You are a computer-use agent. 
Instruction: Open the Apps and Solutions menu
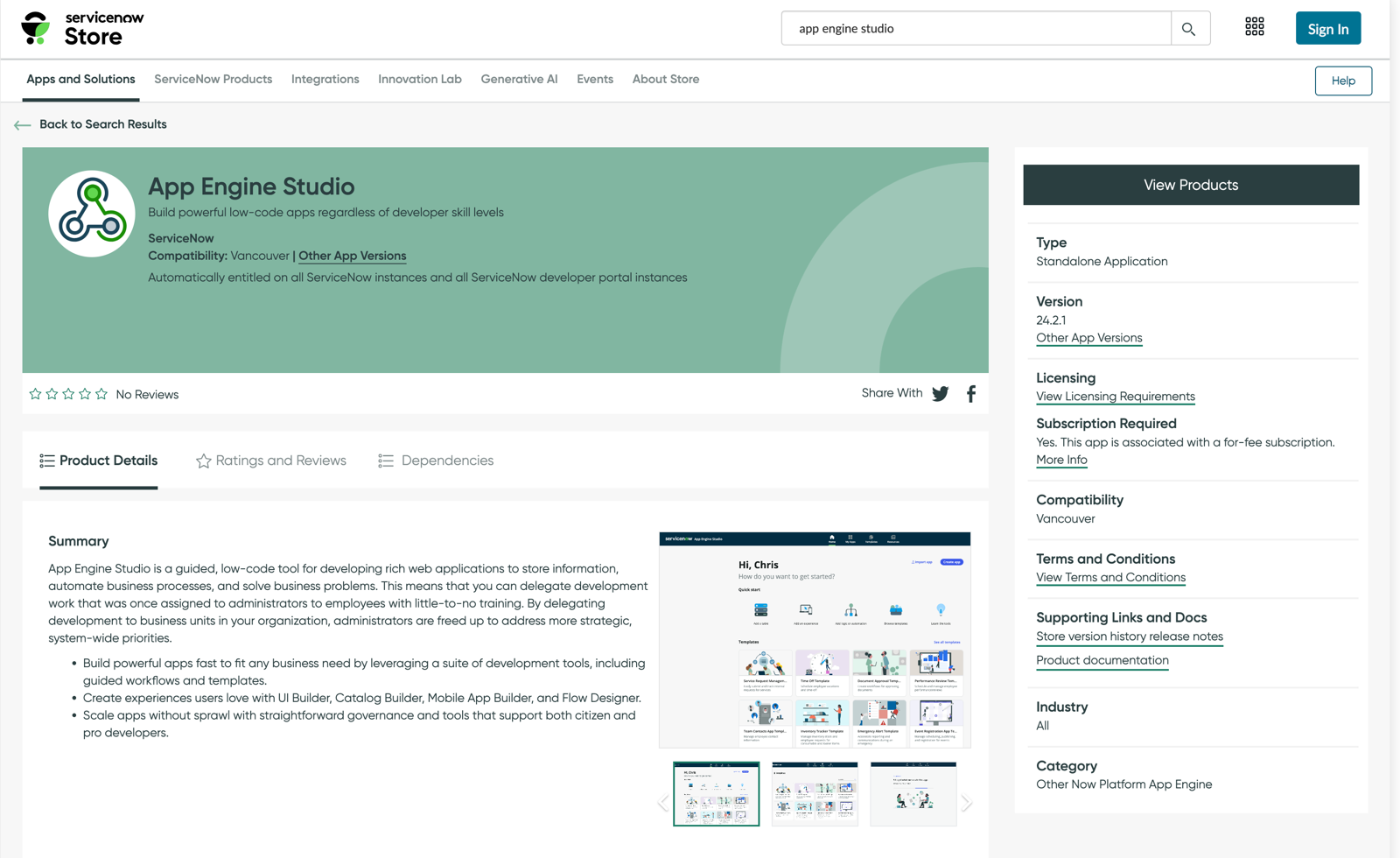click(x=80, y=80)
